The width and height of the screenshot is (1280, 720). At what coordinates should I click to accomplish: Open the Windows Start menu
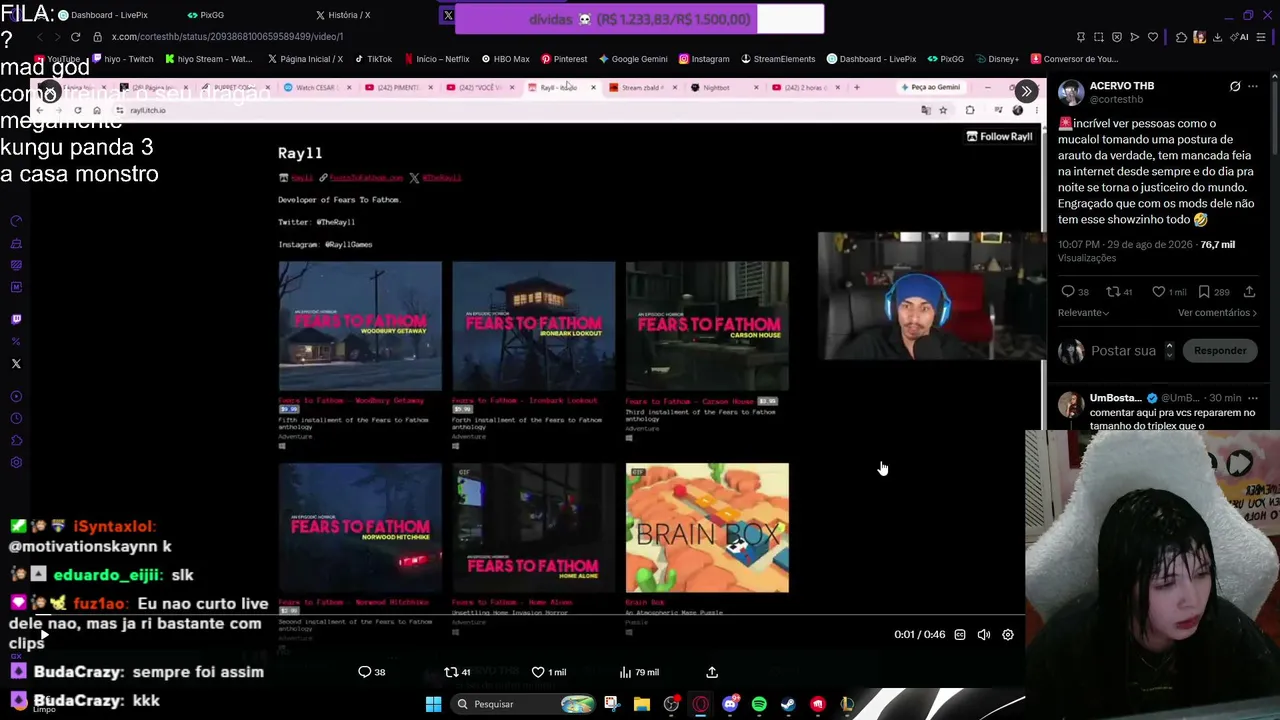coord(433,704)
